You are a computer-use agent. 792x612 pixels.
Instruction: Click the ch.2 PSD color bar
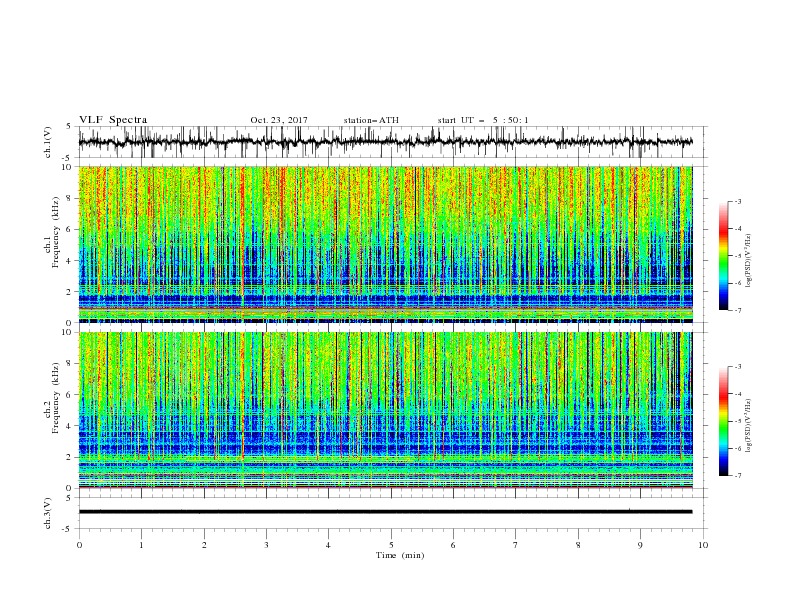[x=723, y=421]
